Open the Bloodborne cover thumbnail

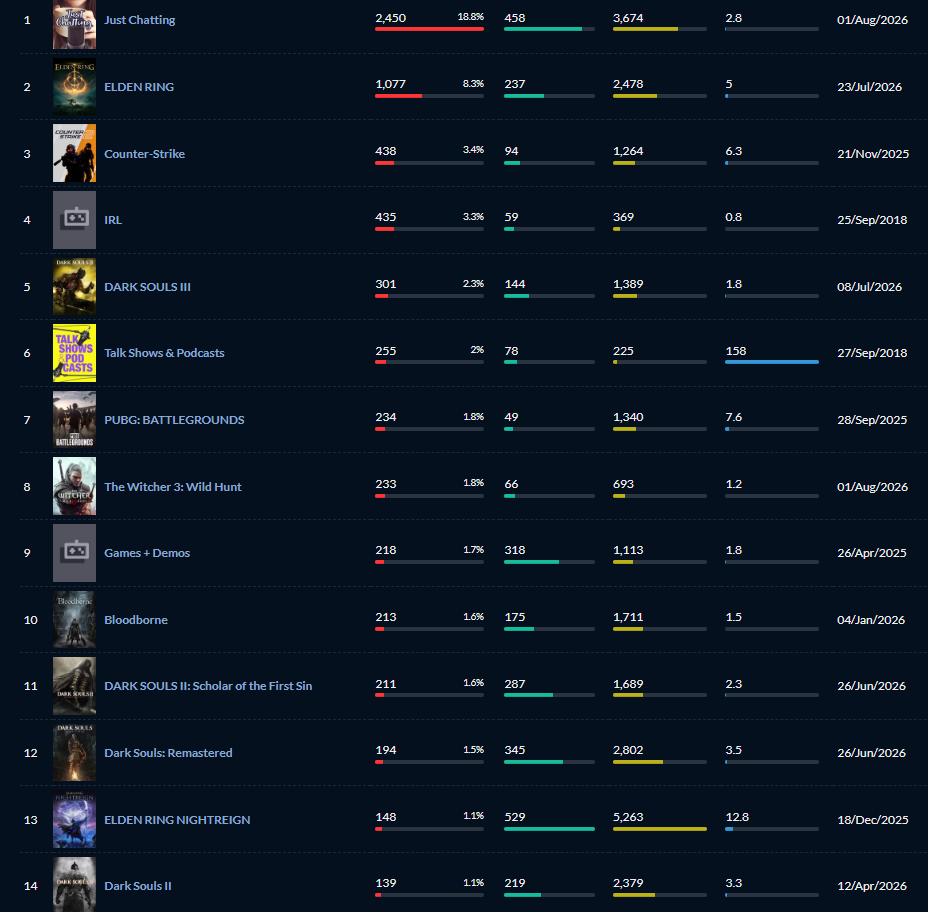pos(74,619)
